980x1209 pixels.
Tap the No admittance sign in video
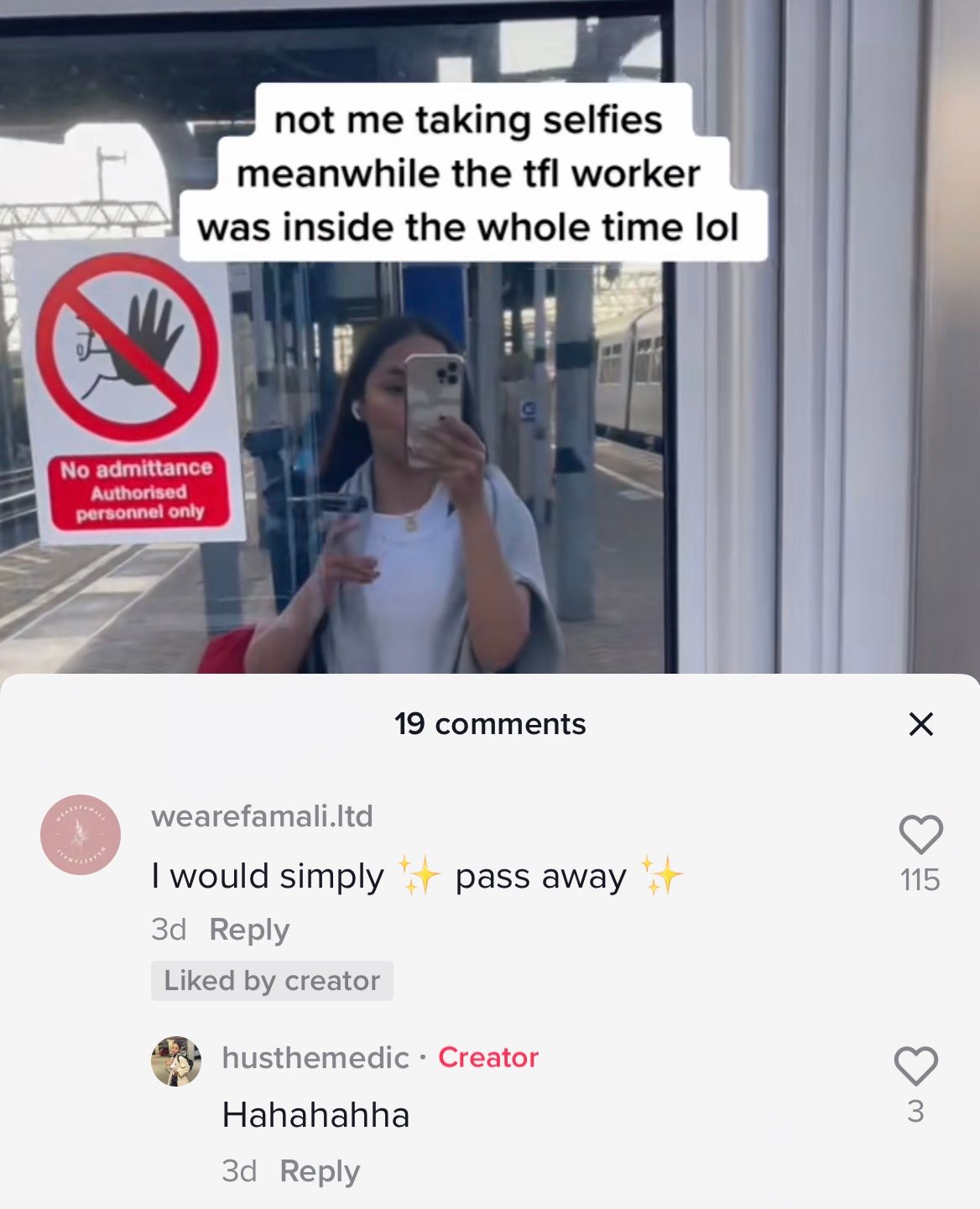click(x=130, y=392)
